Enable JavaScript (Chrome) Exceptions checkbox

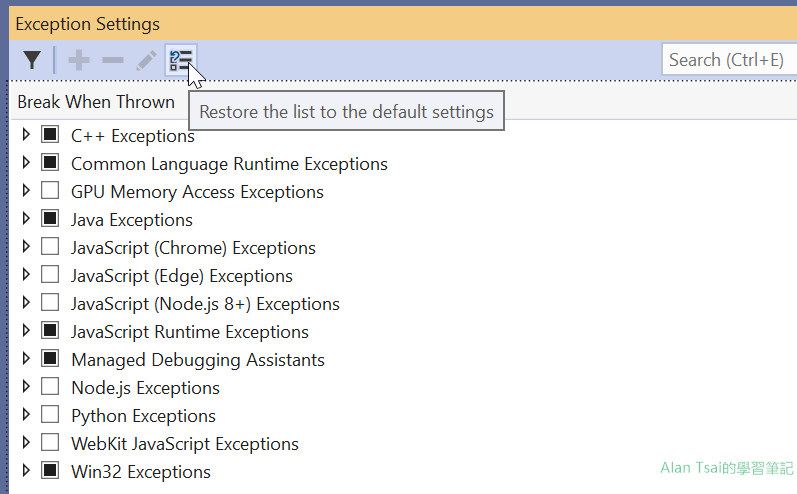coord(50,247)
